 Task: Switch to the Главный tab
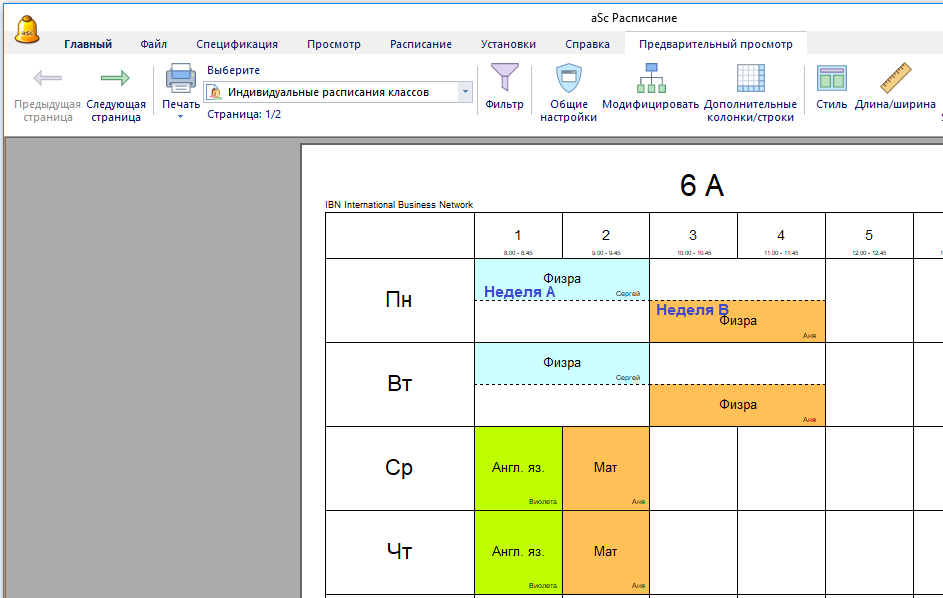tap(88, 44)
